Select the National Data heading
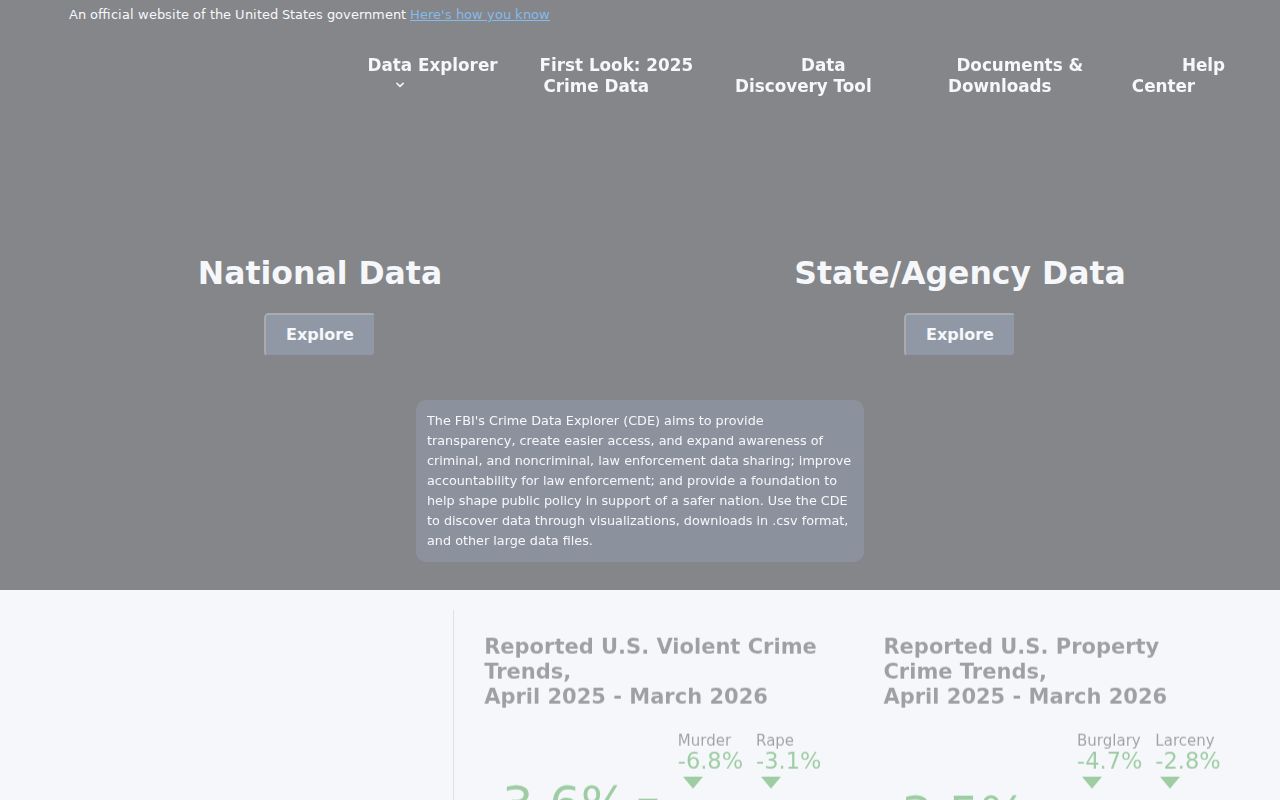The height and width of the screenshot is (800, 1280). (x=320, y=273)
